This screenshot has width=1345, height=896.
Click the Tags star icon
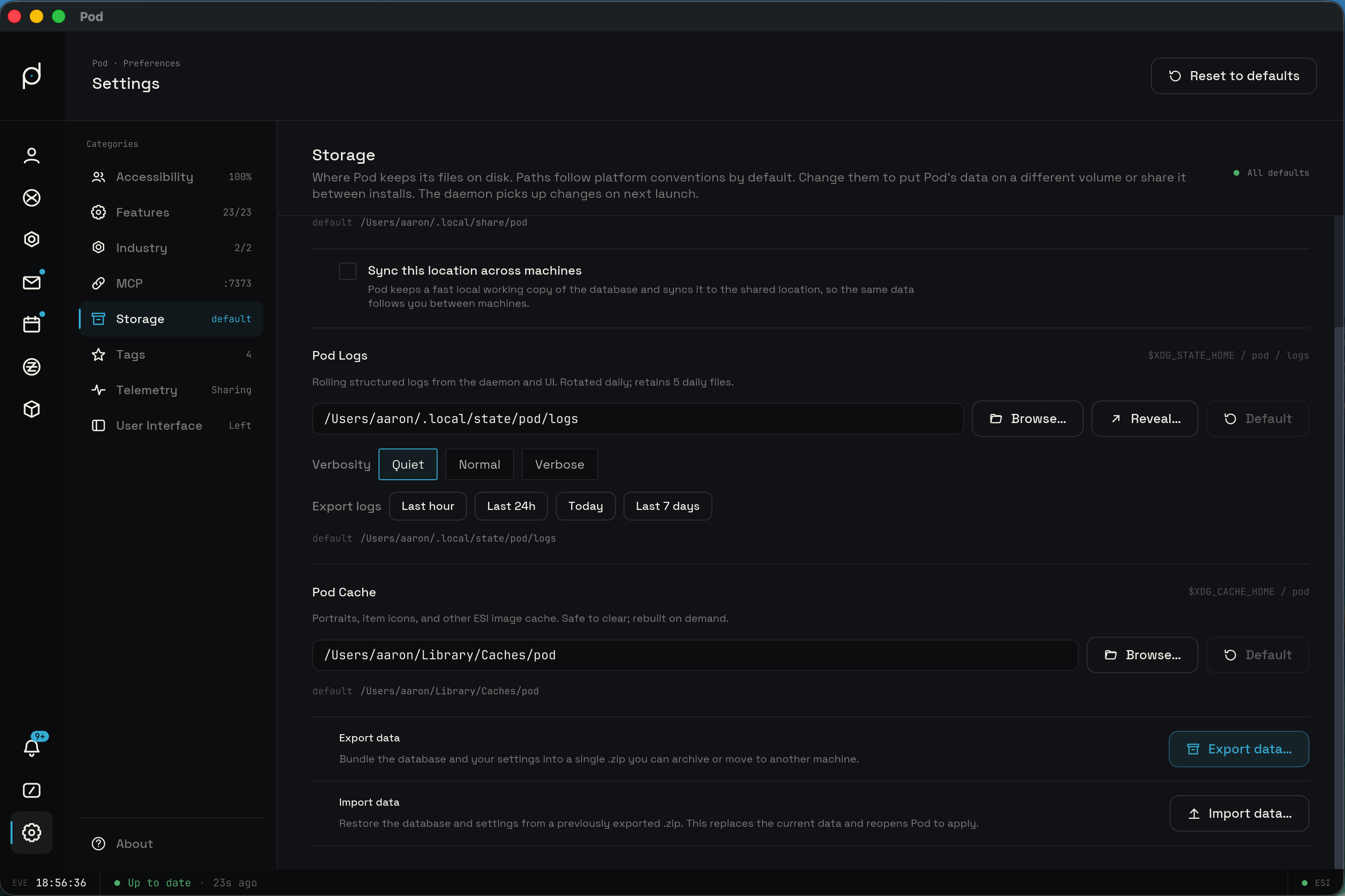[x=98, y=355]
